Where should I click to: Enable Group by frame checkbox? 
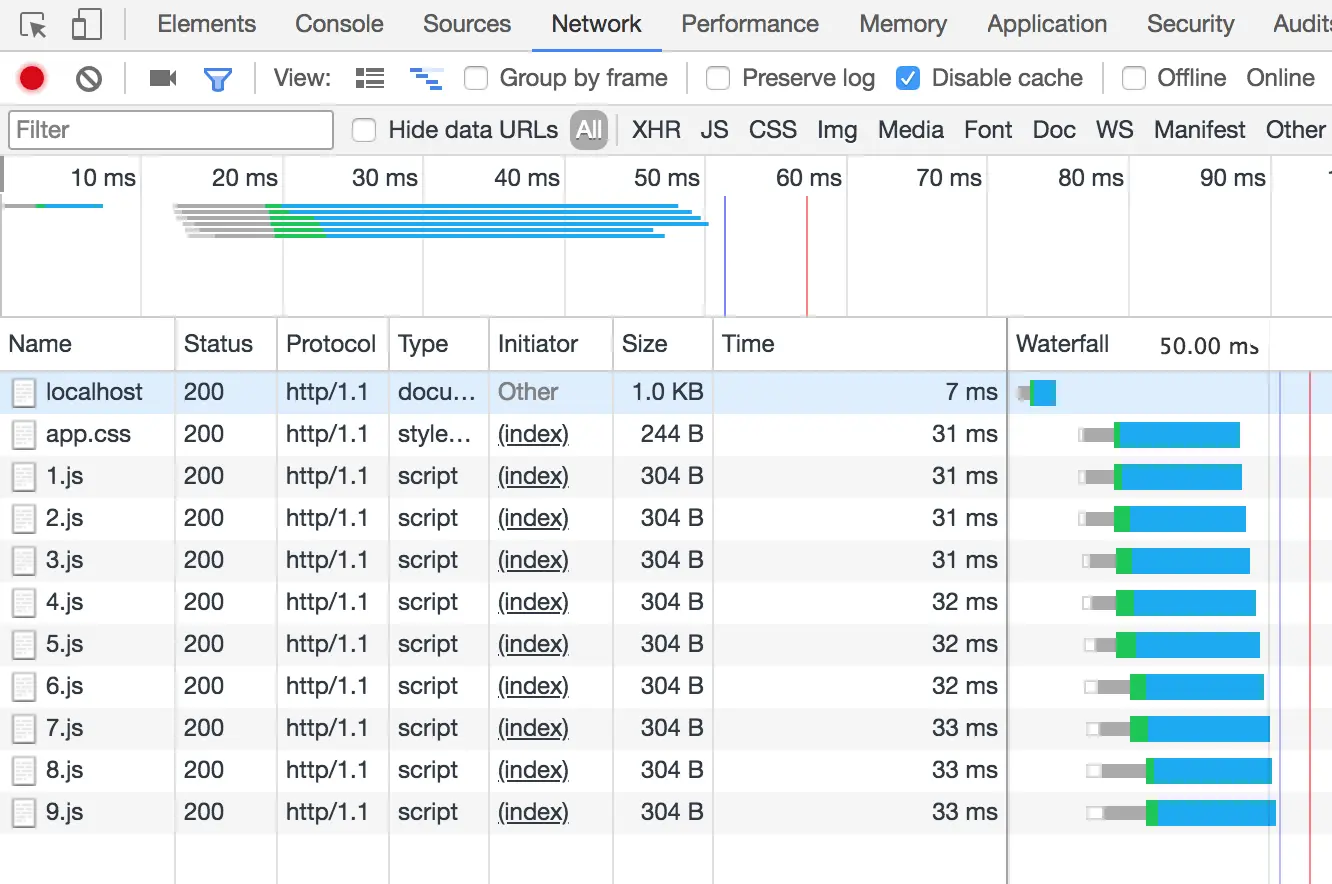pos(476,78)
